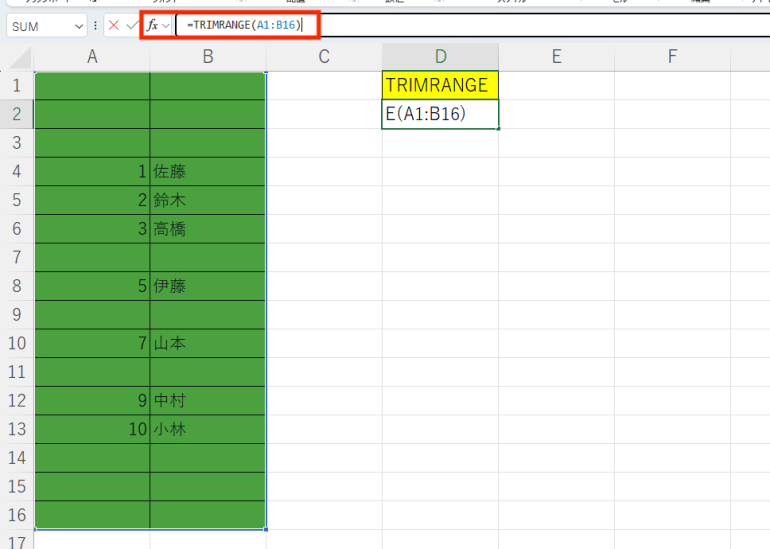Click the Select All corner above row 1
The width and height of the screenshot is (770, 549).
[x=18, y=57]
